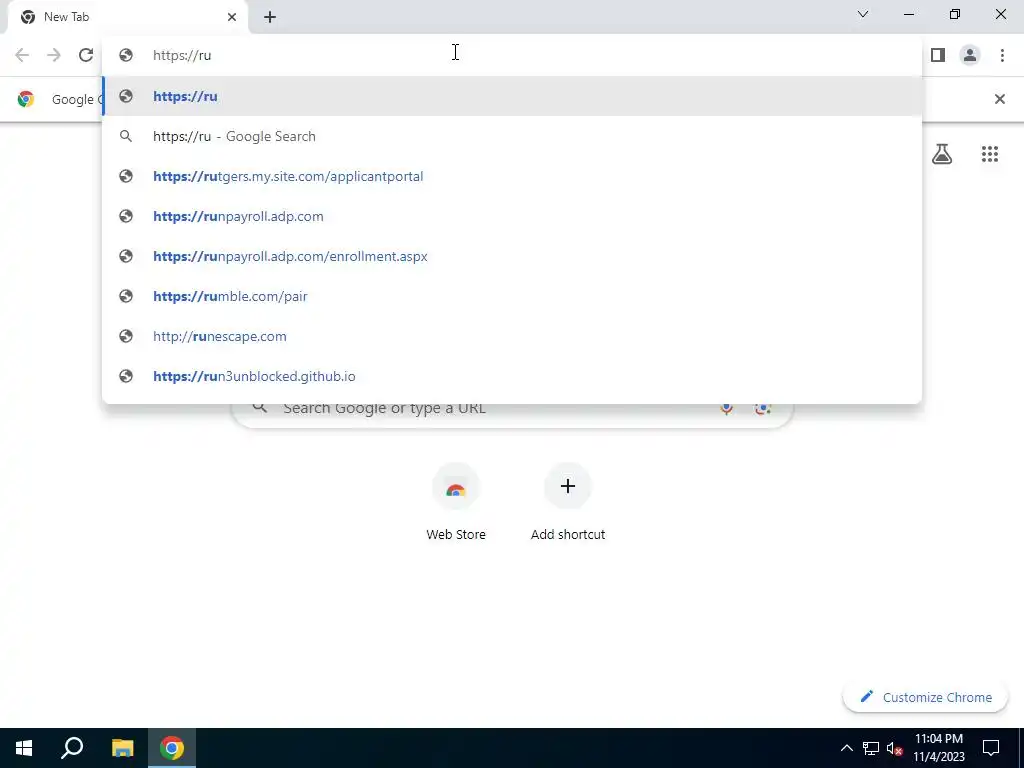The width and height of the screenshot is (1024, 768).
Task: Open the rutgers.my.site.com/applicantportal suggestion
Action: click(x=512, y=176)
